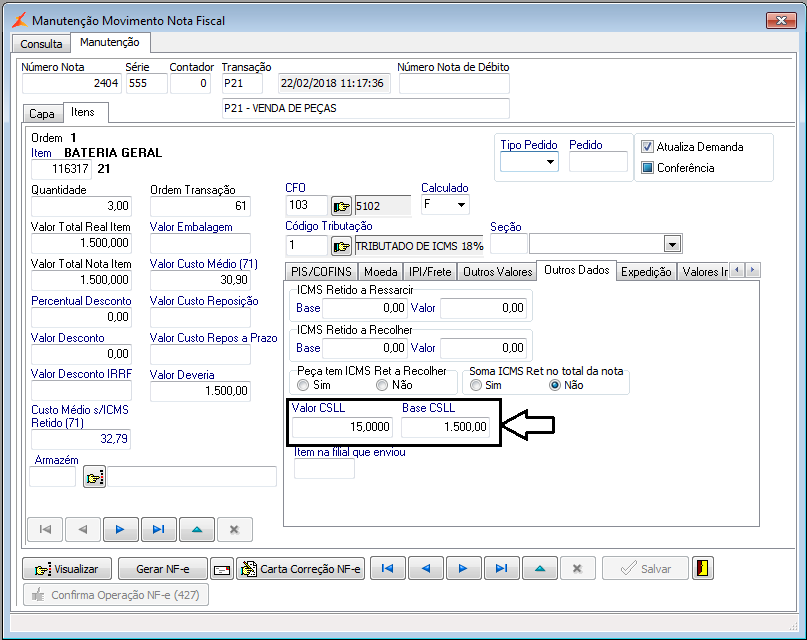Open the Capa tab

[x=41, y=114]
